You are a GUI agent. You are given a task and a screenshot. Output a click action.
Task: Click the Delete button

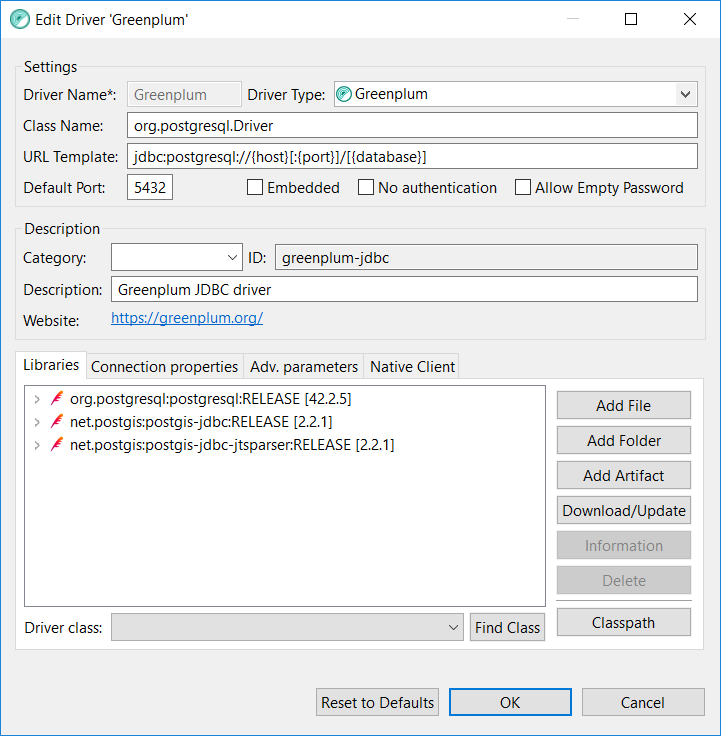[623, 581]
